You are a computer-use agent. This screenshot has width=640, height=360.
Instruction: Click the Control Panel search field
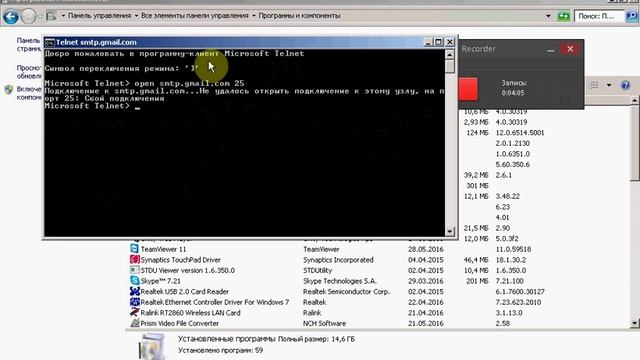click(599, 16)
